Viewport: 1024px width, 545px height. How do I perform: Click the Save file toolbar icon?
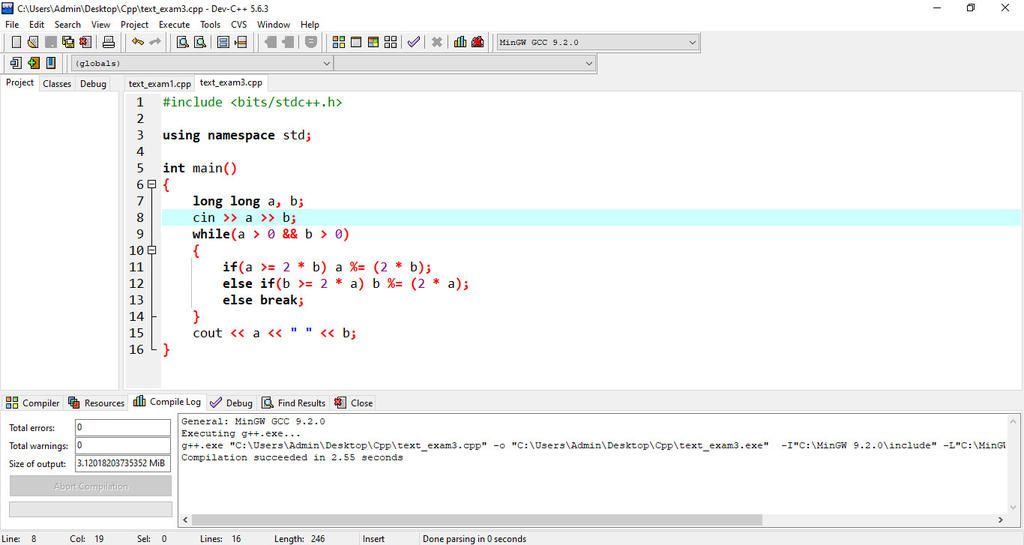(x=51, y=42)
